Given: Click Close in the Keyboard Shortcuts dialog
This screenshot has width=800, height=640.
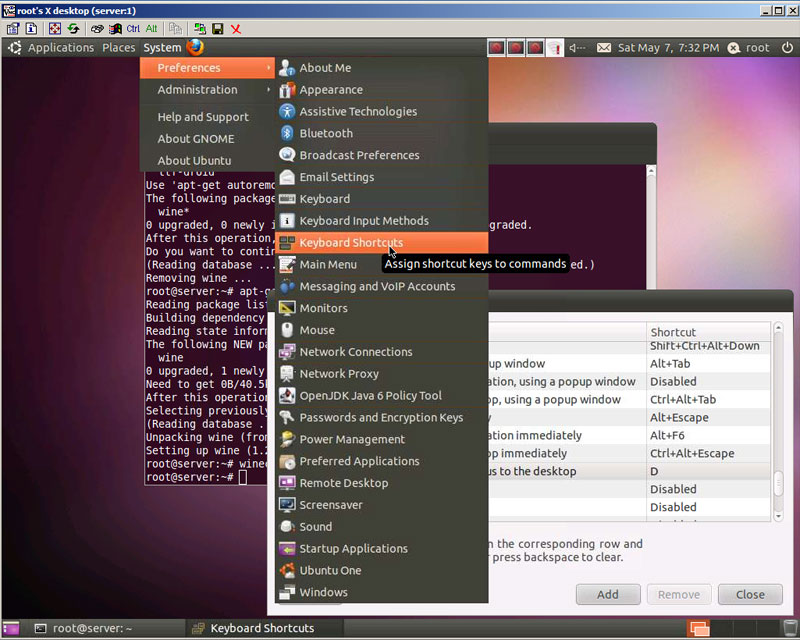Looking at the screenshot, I should coord(750,594).
